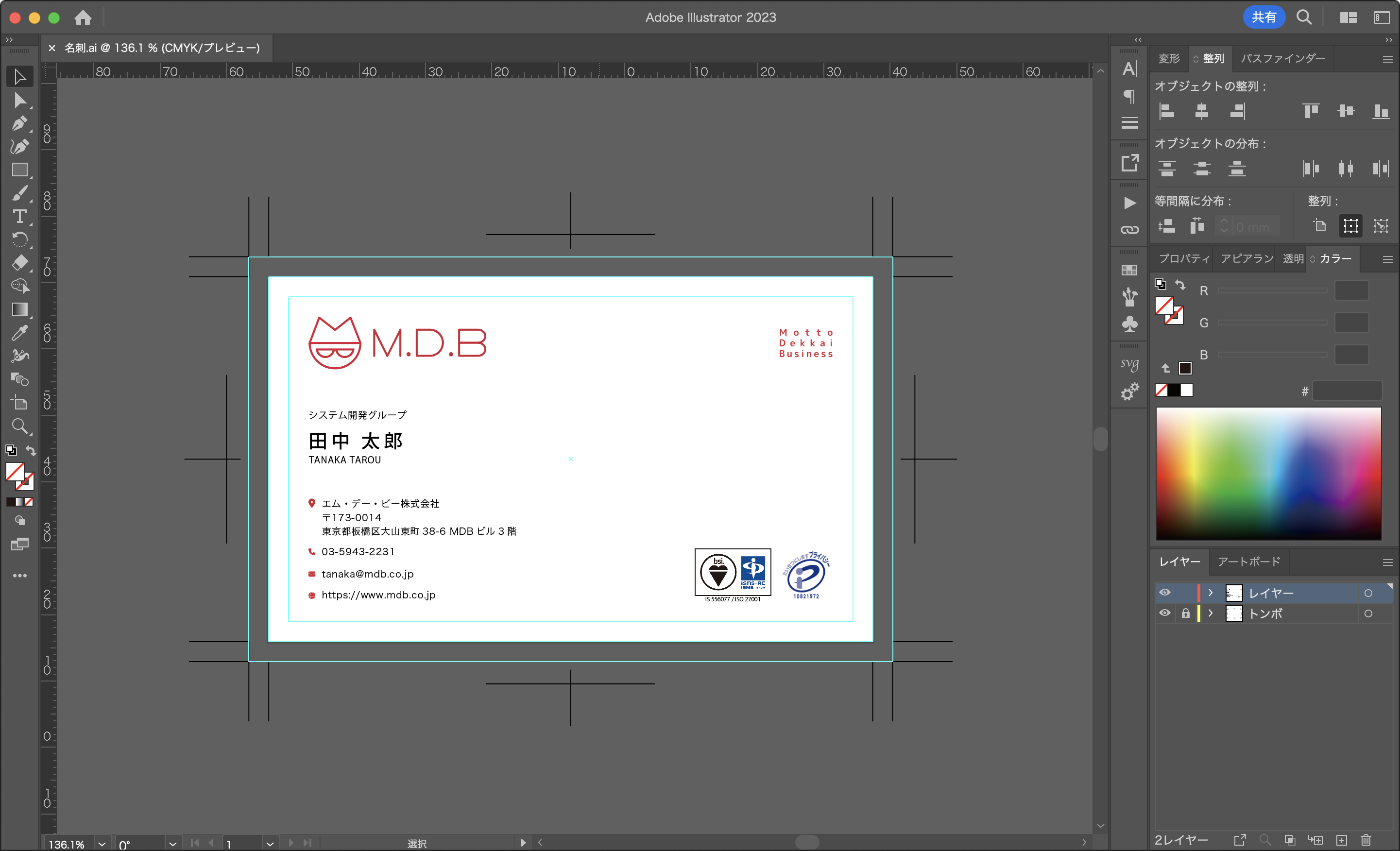Select the Paintbrush tool
The image size is (1400, 851).
click(x=20, y=193)
